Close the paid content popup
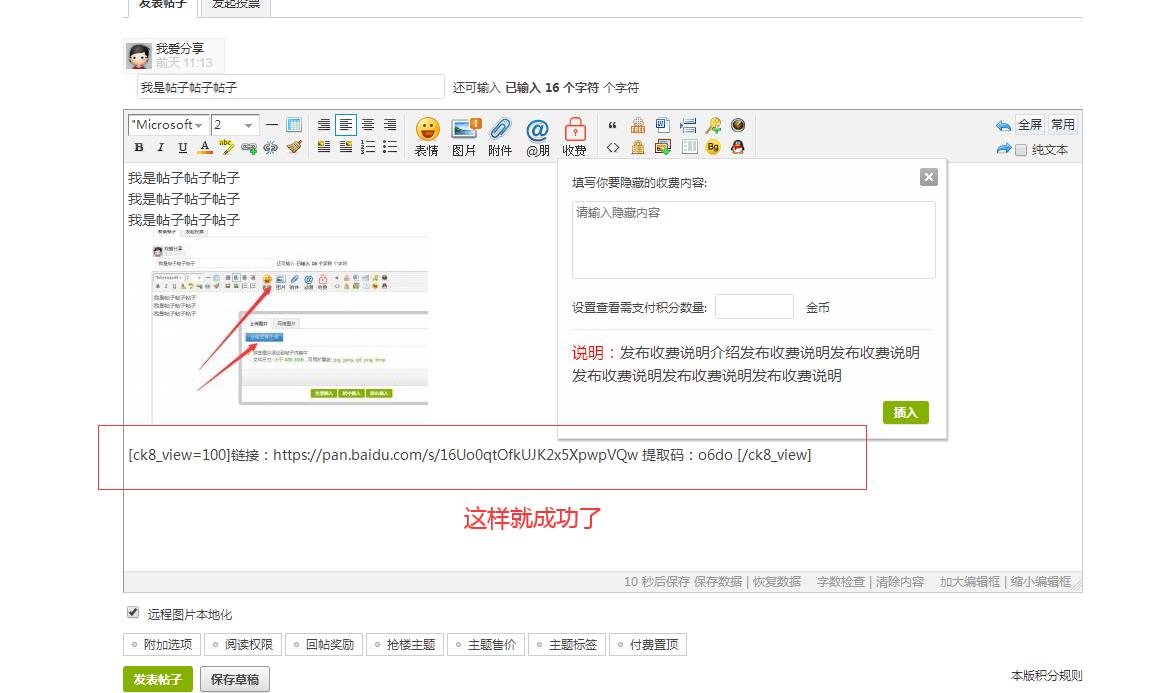 pyautogui.click(x=928, y=177)
